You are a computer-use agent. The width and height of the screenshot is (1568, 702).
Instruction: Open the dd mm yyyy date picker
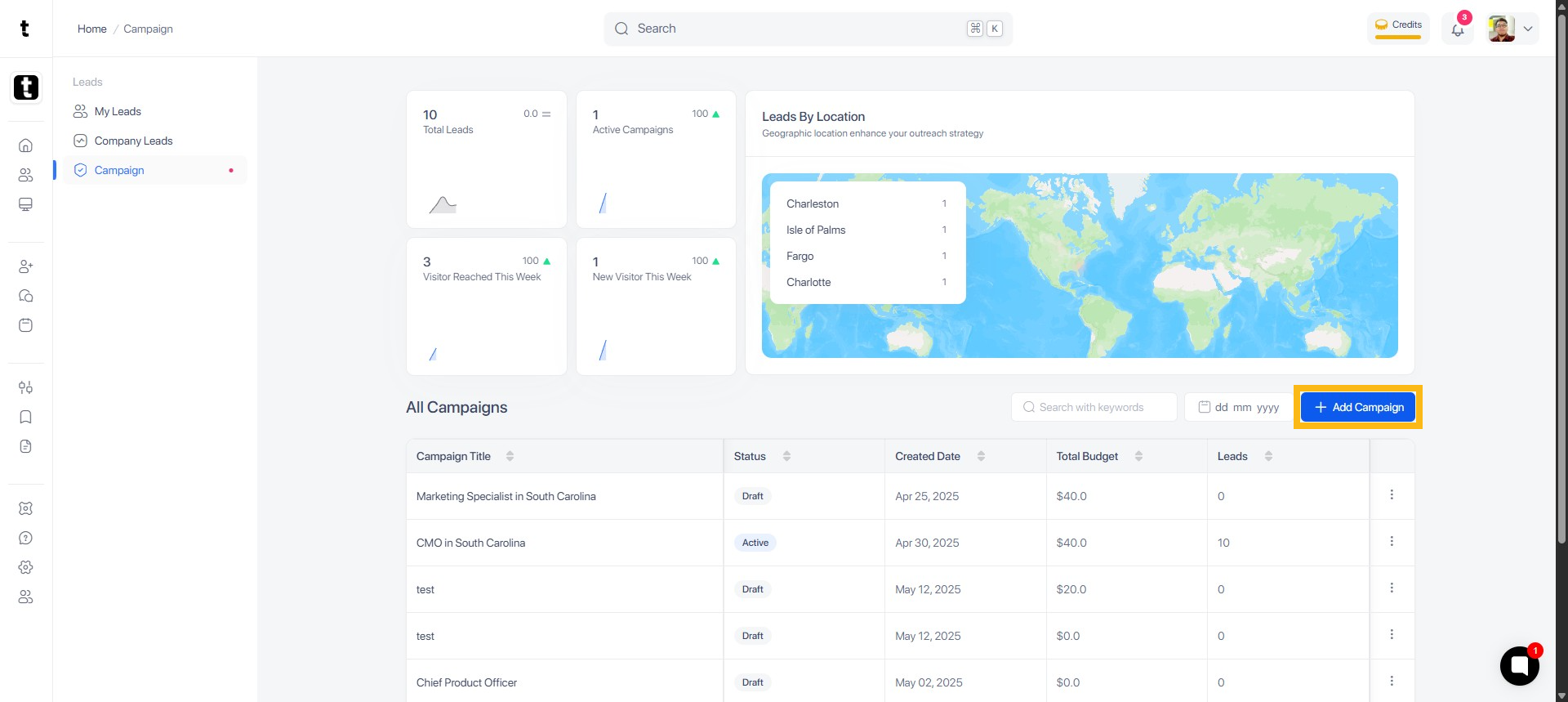pos(1239,407)
